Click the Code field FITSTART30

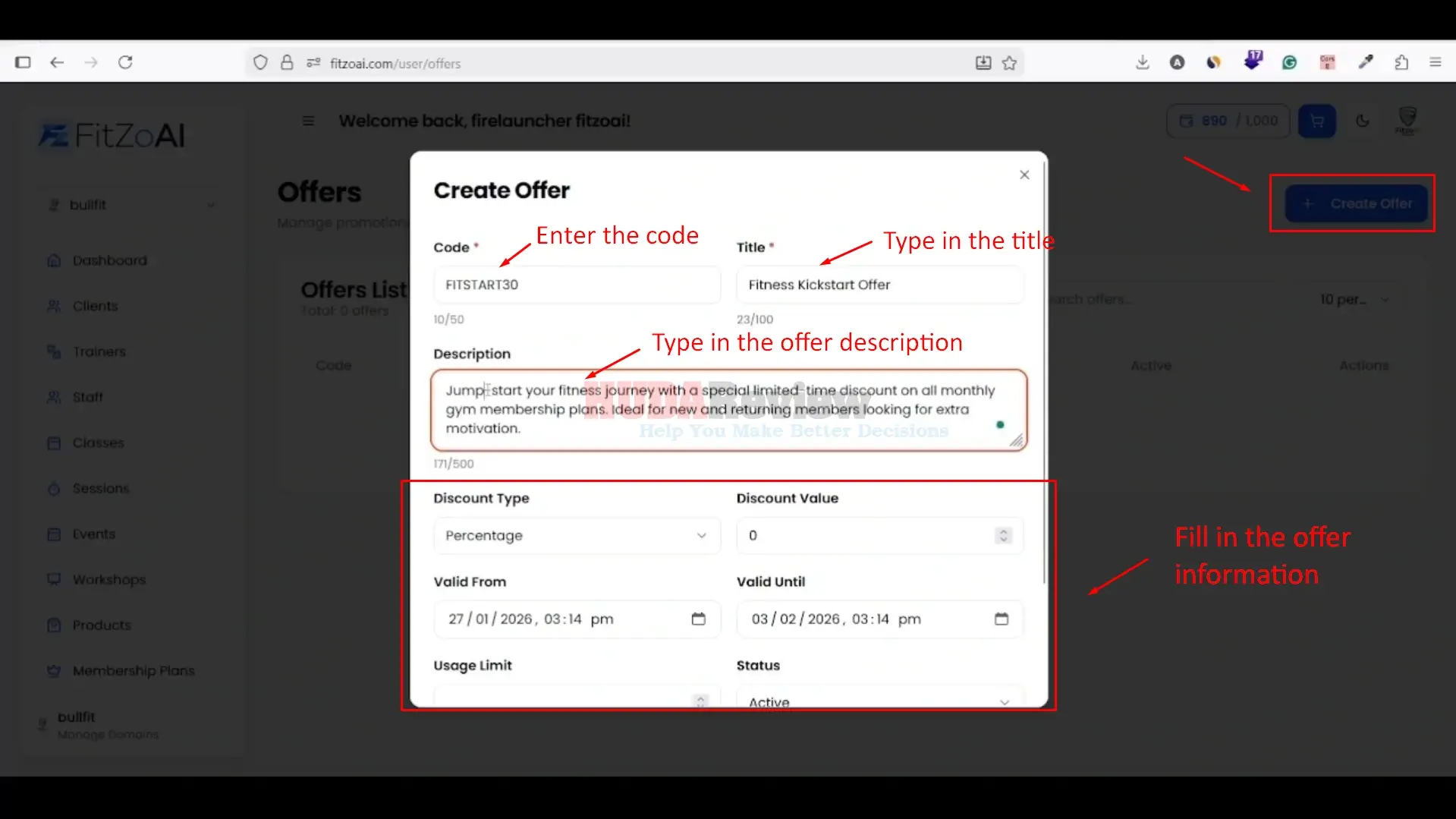coord(577,285)
